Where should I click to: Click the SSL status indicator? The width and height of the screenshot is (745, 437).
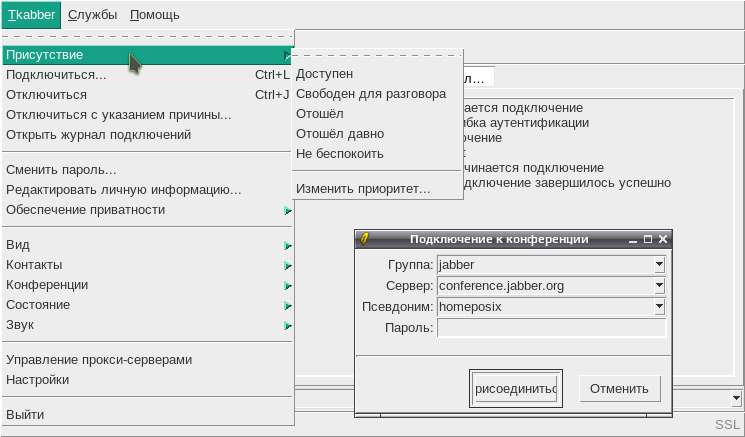727,425
